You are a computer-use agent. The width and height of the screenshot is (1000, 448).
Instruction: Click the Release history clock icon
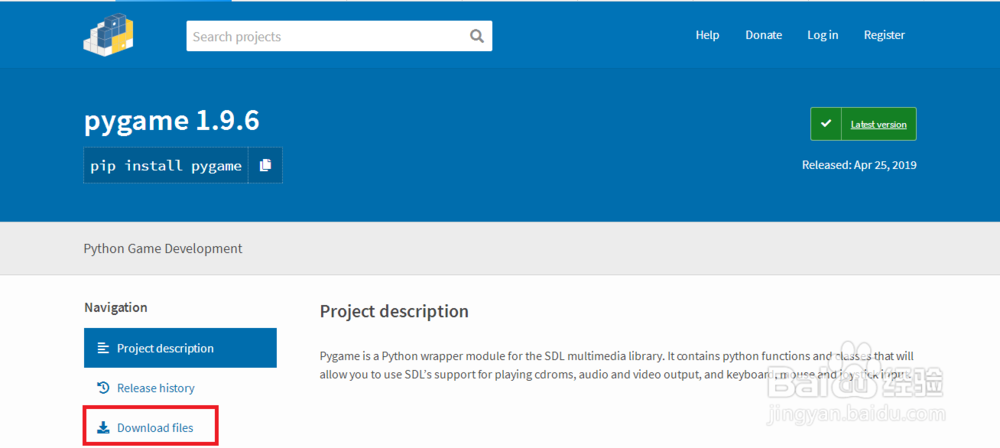tap(103, 387)
